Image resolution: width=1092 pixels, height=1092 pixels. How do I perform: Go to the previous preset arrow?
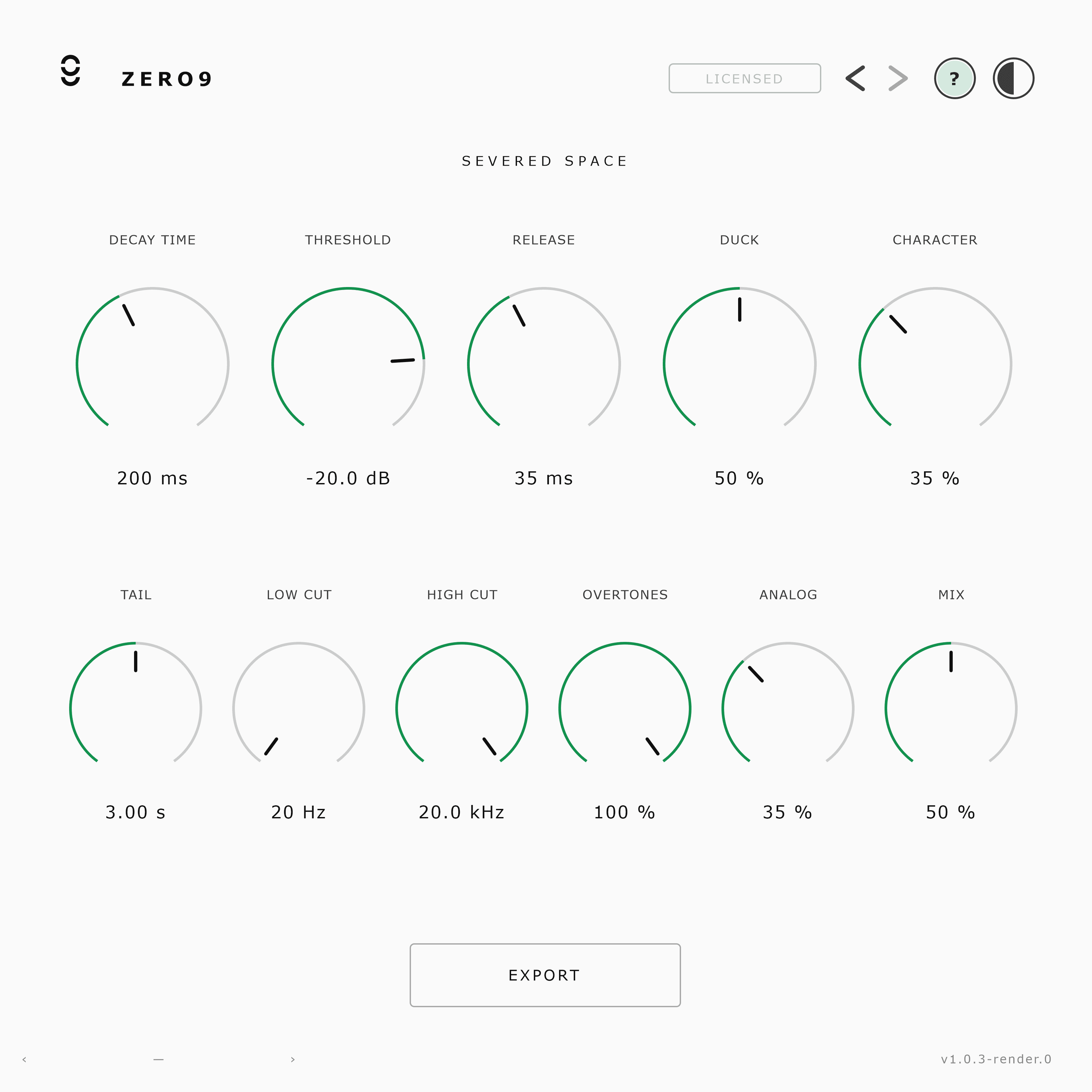(855, 79)
